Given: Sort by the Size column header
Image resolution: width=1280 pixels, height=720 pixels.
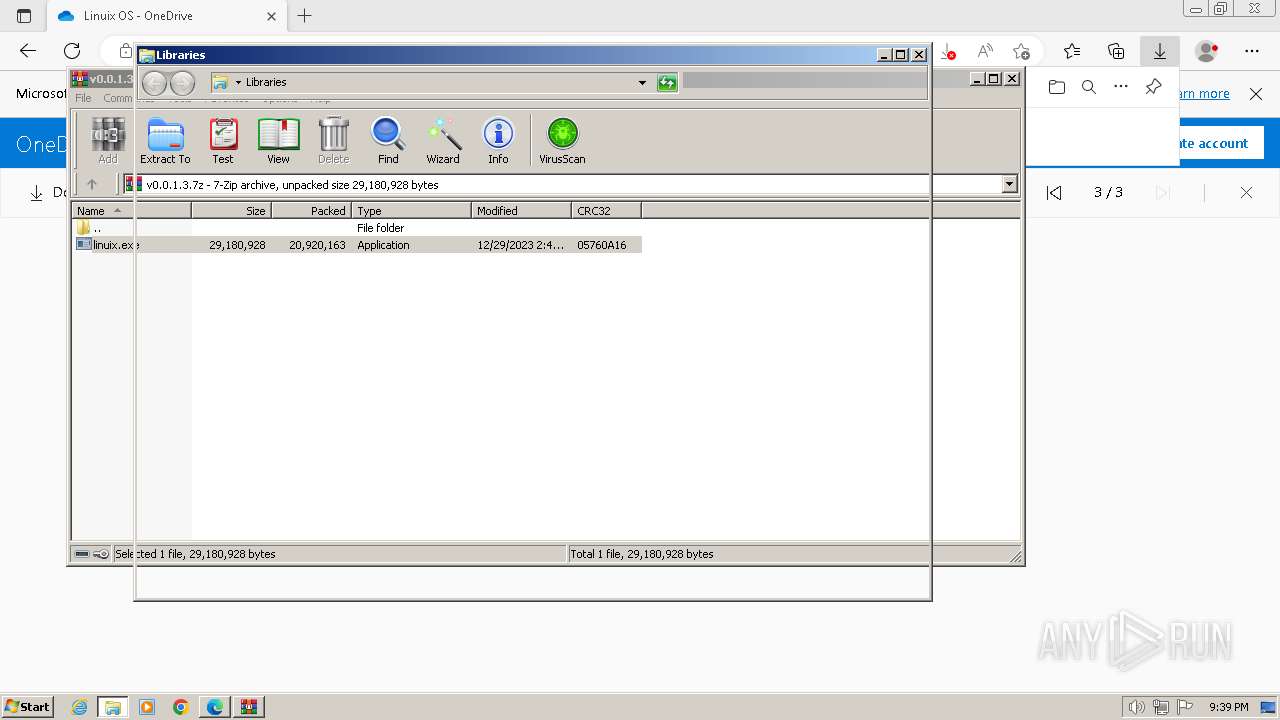Looking at the screenshot, I should [231, 211].
